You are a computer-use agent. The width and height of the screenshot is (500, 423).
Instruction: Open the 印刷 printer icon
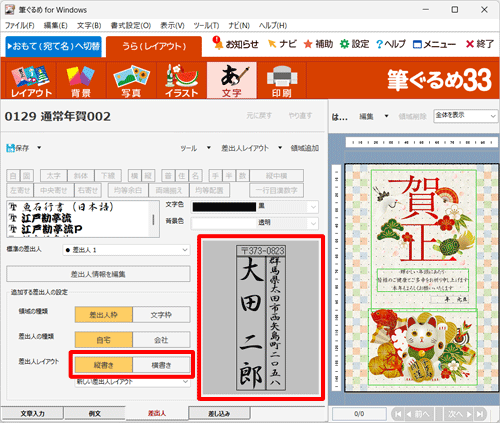pos(282,80)
